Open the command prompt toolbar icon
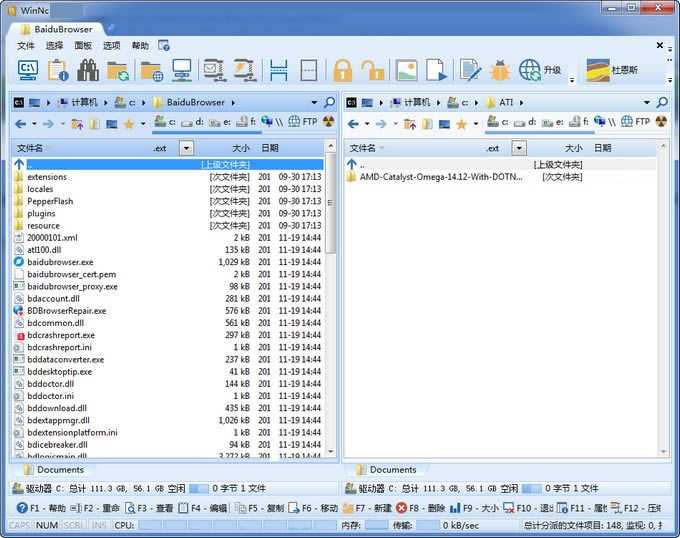Image resolution: width=680 pixels, height=538 pixels. [27, 70]
